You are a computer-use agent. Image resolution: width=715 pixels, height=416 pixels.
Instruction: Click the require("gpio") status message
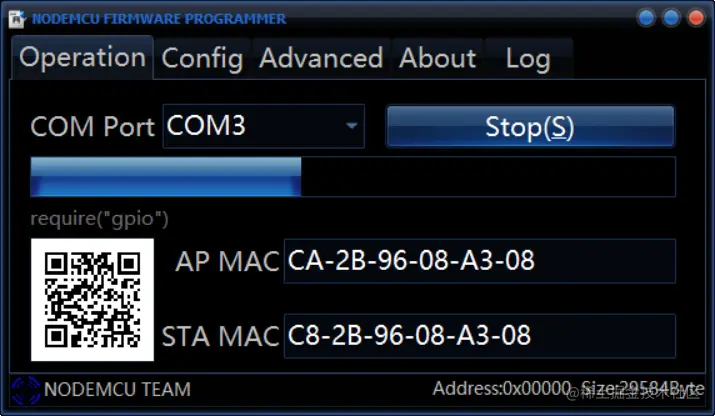[99, 218]
